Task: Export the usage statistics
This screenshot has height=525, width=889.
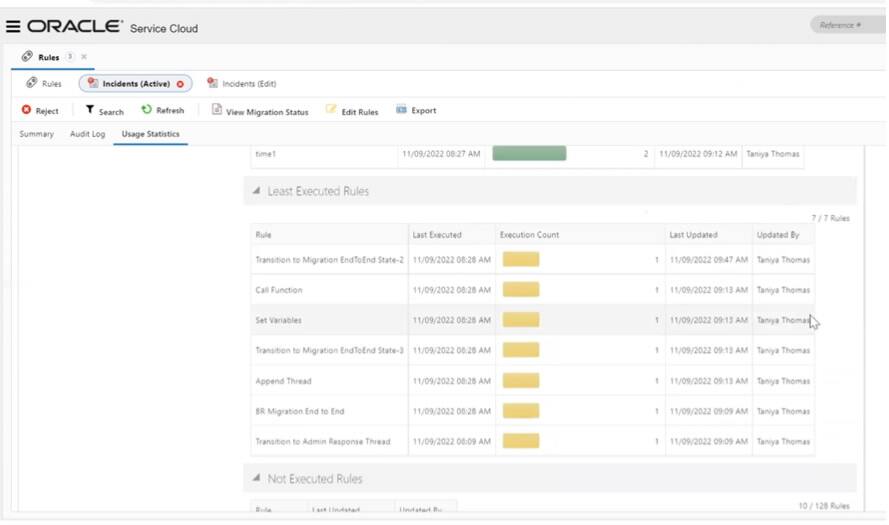Action: click(x=416, y=110)
